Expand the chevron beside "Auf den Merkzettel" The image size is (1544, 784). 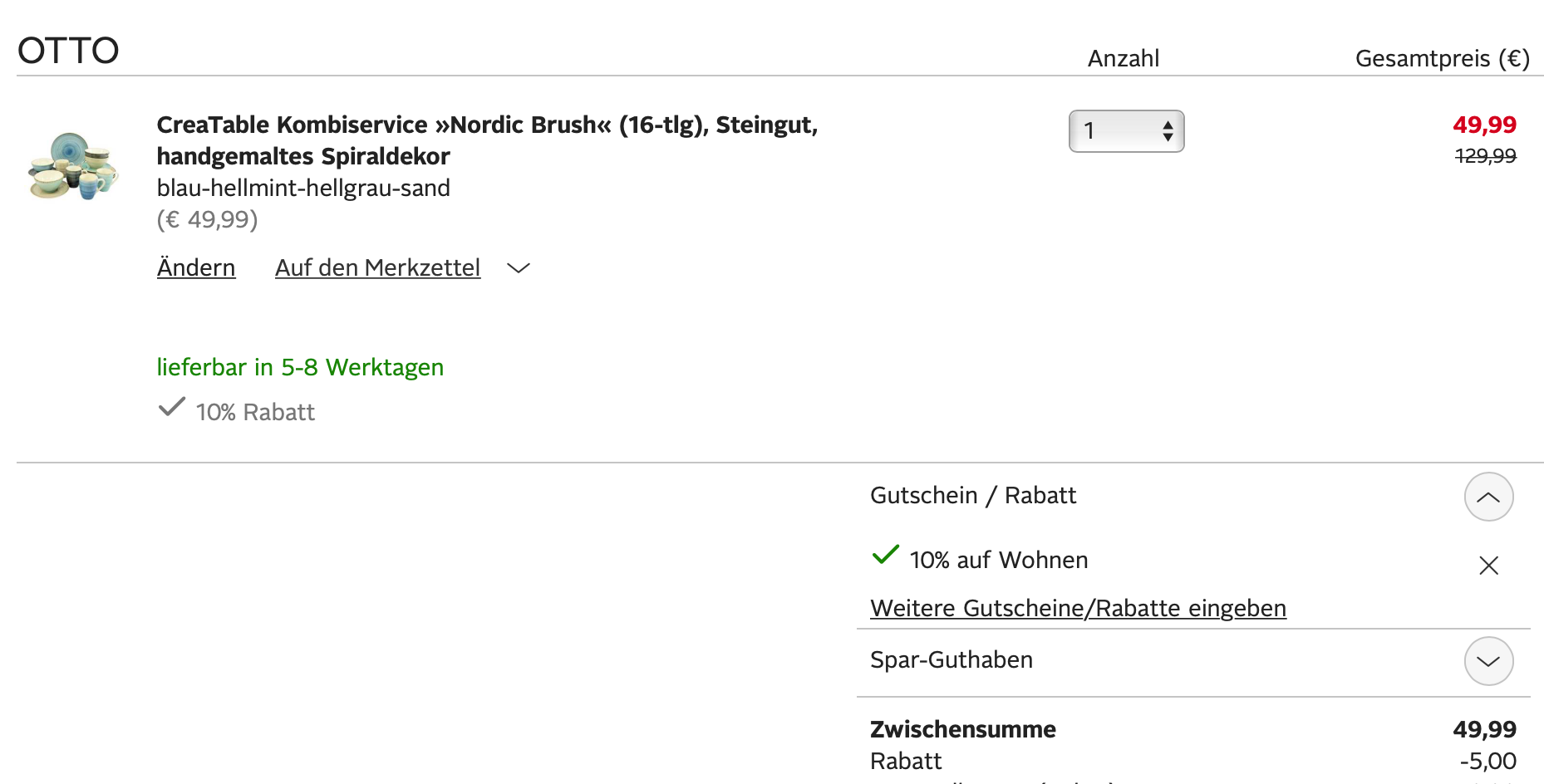click(519, 267)
